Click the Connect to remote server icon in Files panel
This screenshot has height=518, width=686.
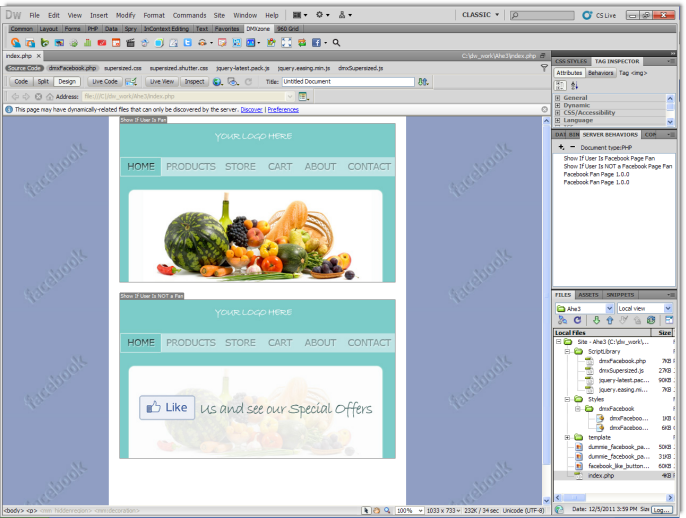point(563,320)
